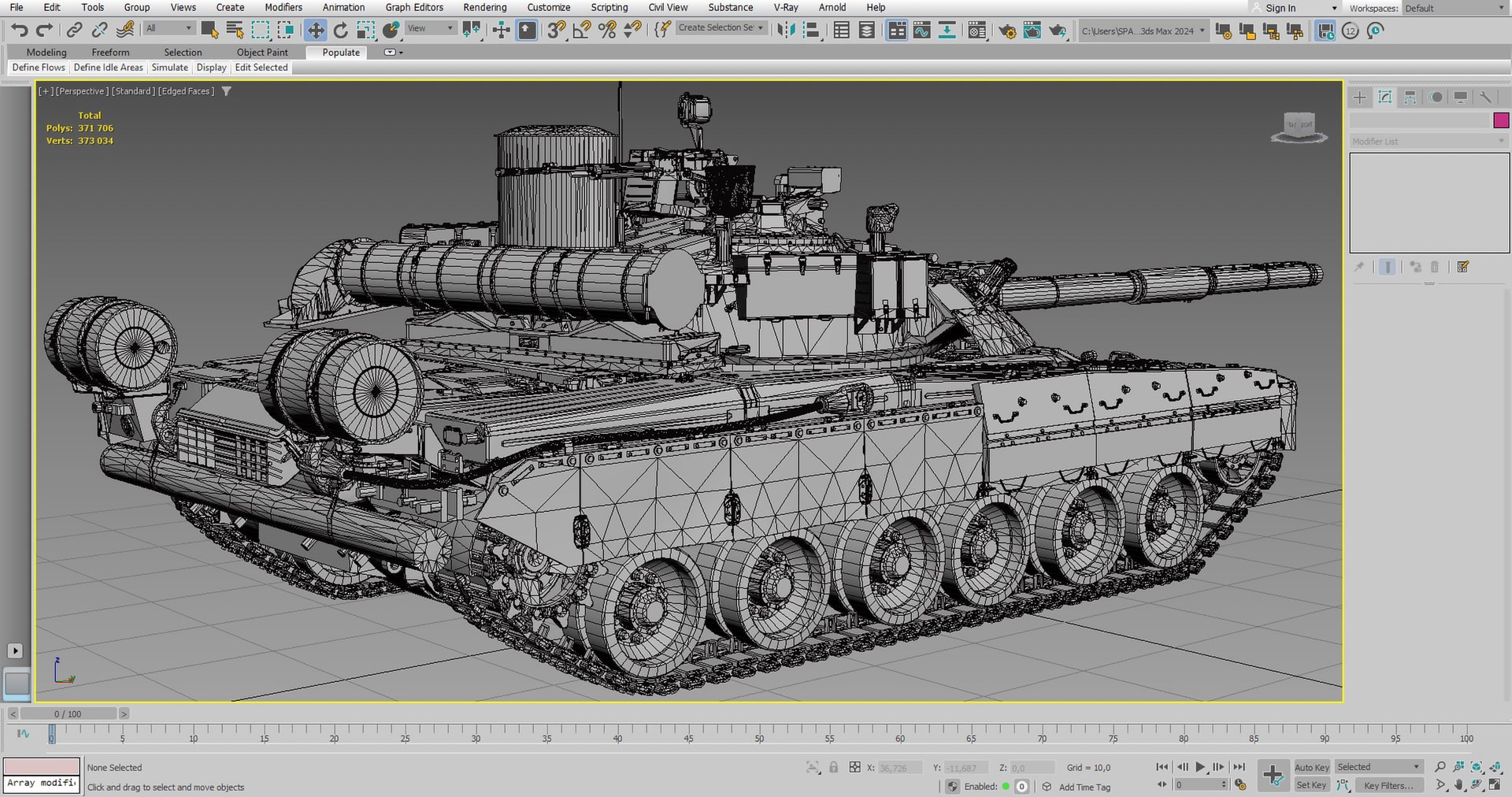
Task: Click the Define Flows button
Action: (x=39, y=68)
